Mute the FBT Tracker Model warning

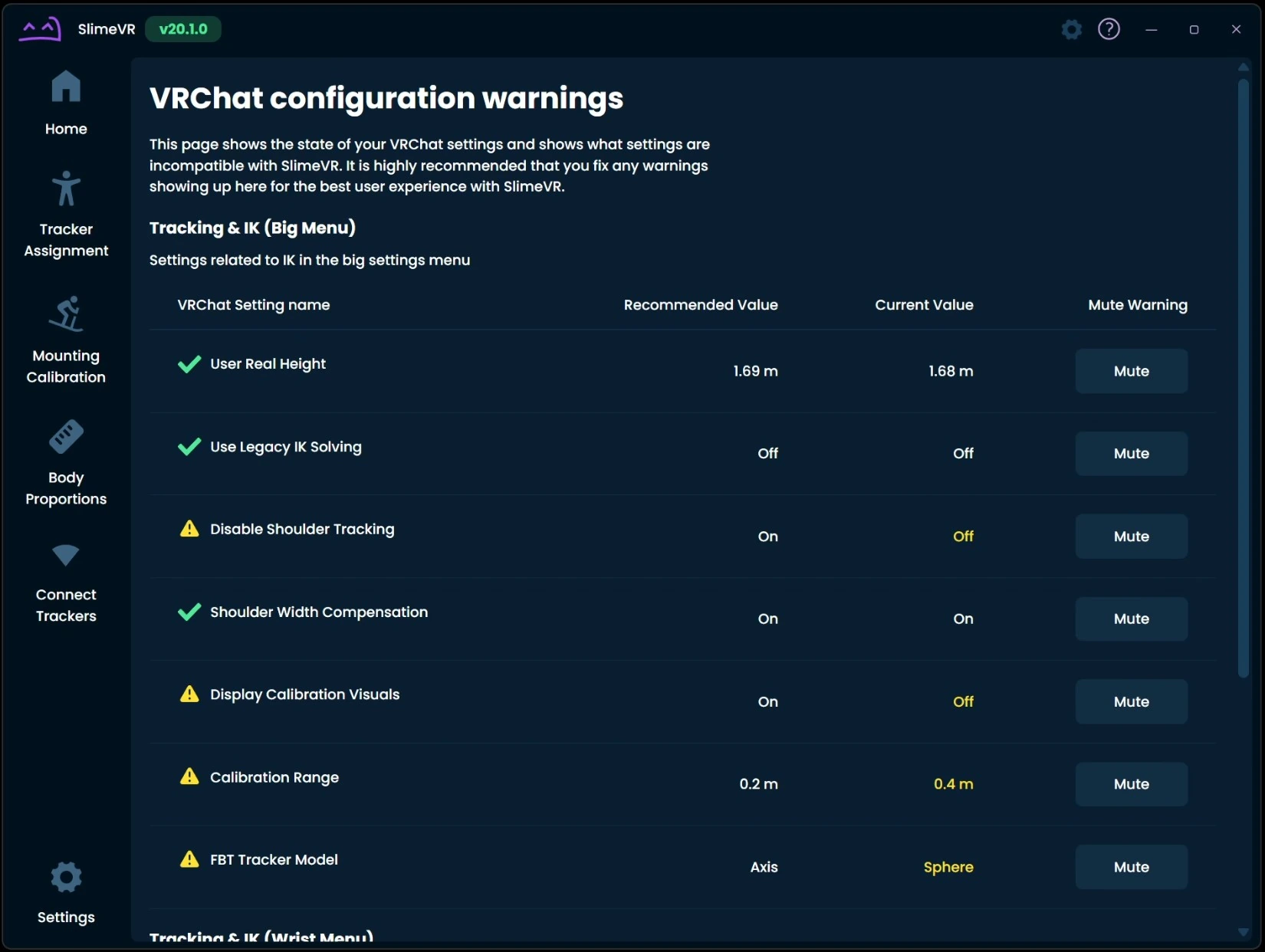point(1132,867)
